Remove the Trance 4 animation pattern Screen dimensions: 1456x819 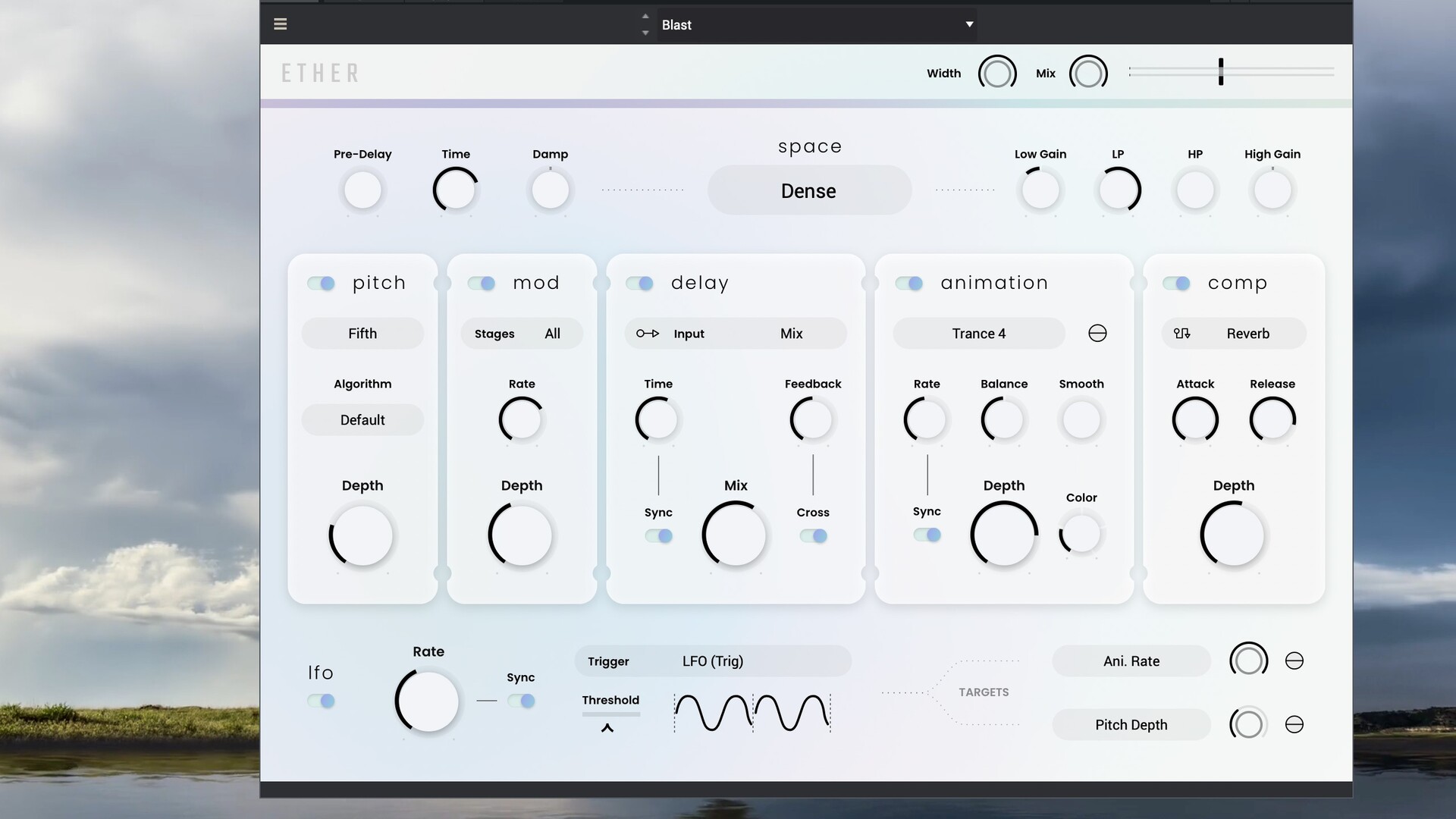click(1097, 333)
